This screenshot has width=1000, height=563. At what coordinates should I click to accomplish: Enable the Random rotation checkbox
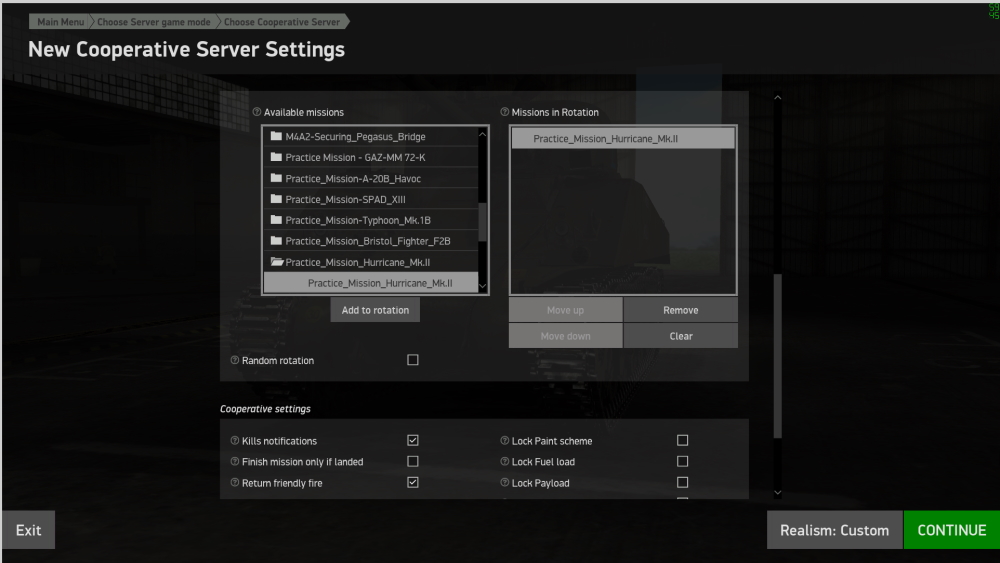pos(413,360)
